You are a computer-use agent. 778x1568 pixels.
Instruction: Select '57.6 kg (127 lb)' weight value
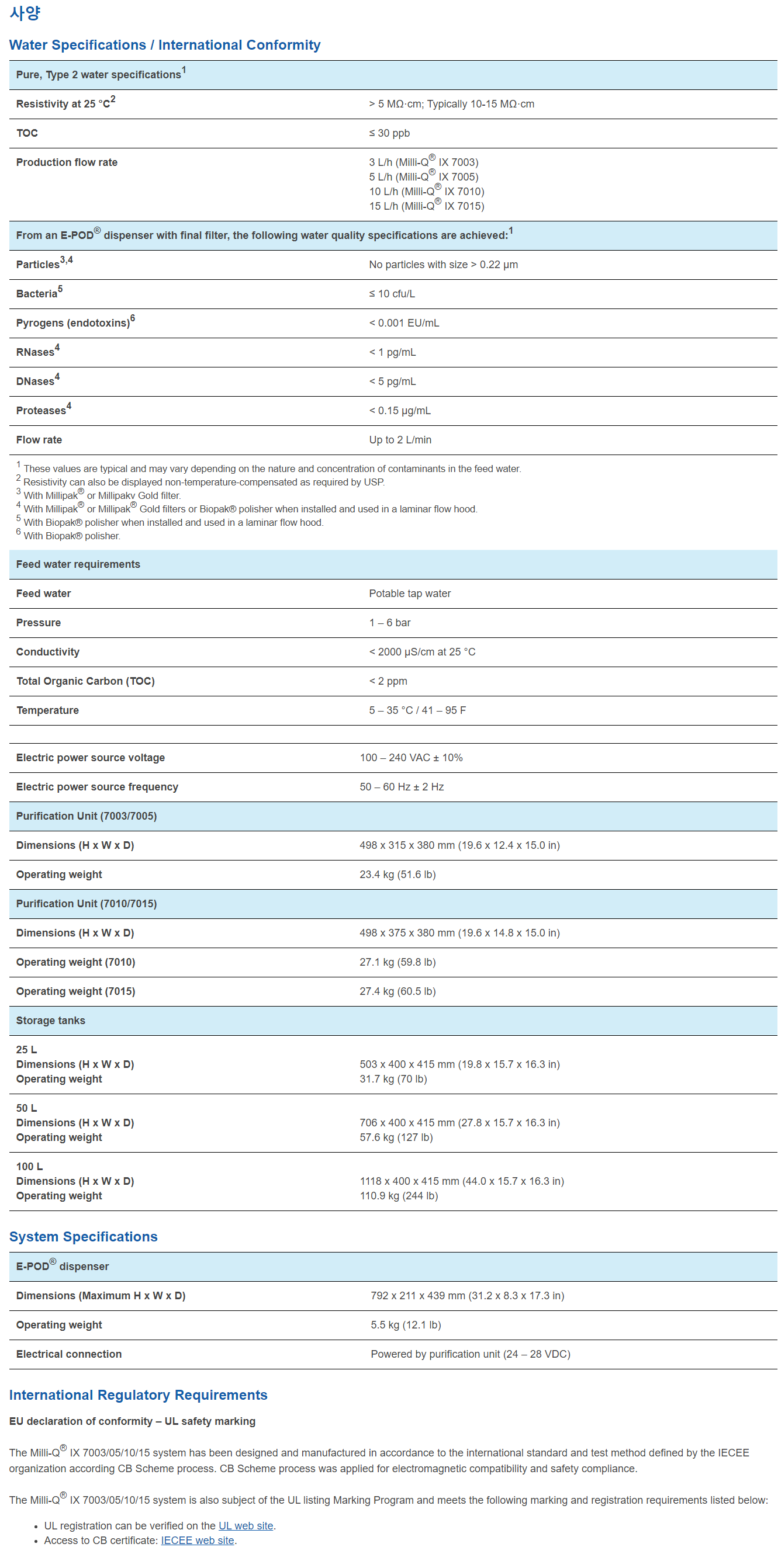pos(397,1137)
